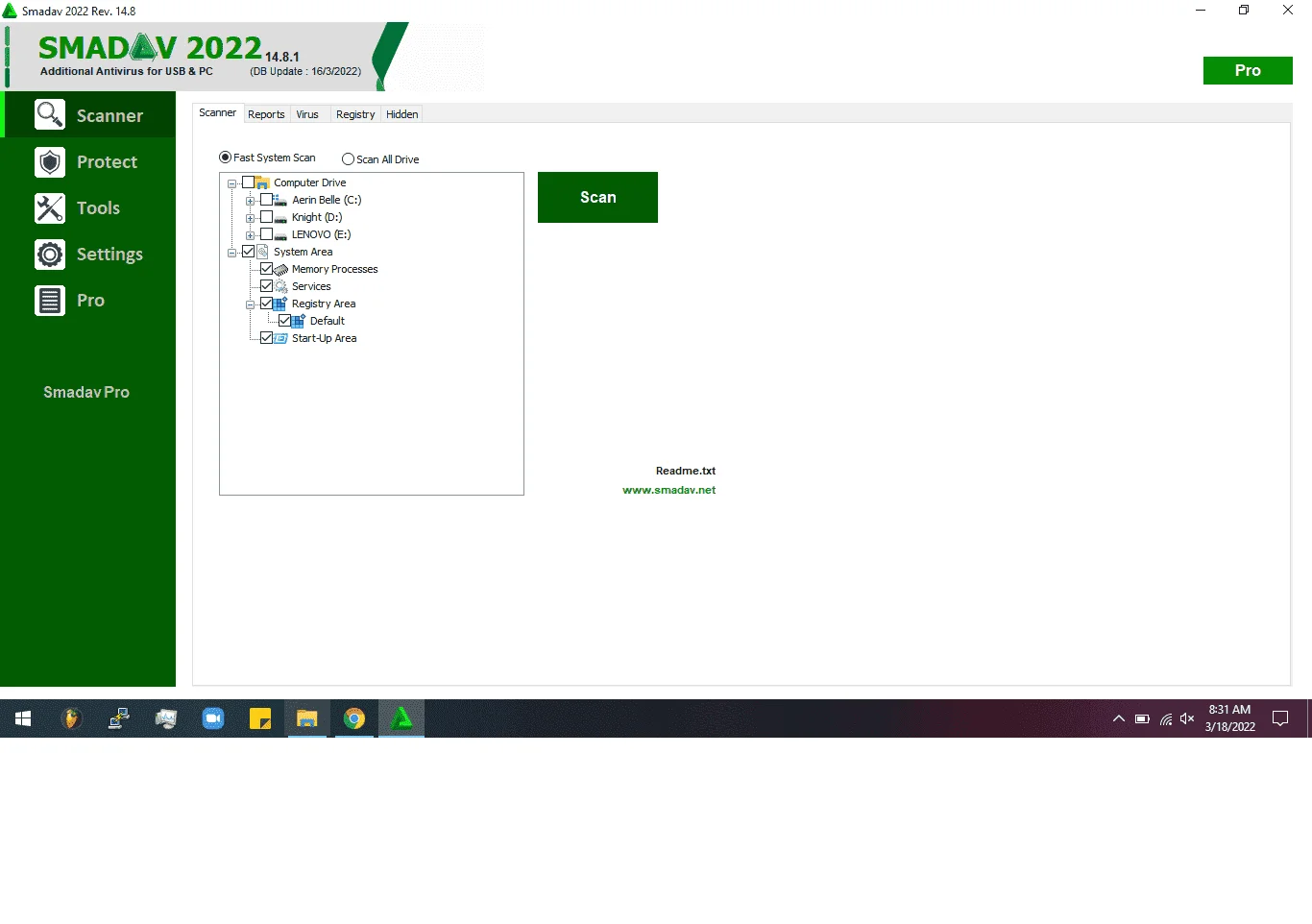1312x924 pixels.
Task: Open Google Chrome from the taskbar
Action: point(354,718)
